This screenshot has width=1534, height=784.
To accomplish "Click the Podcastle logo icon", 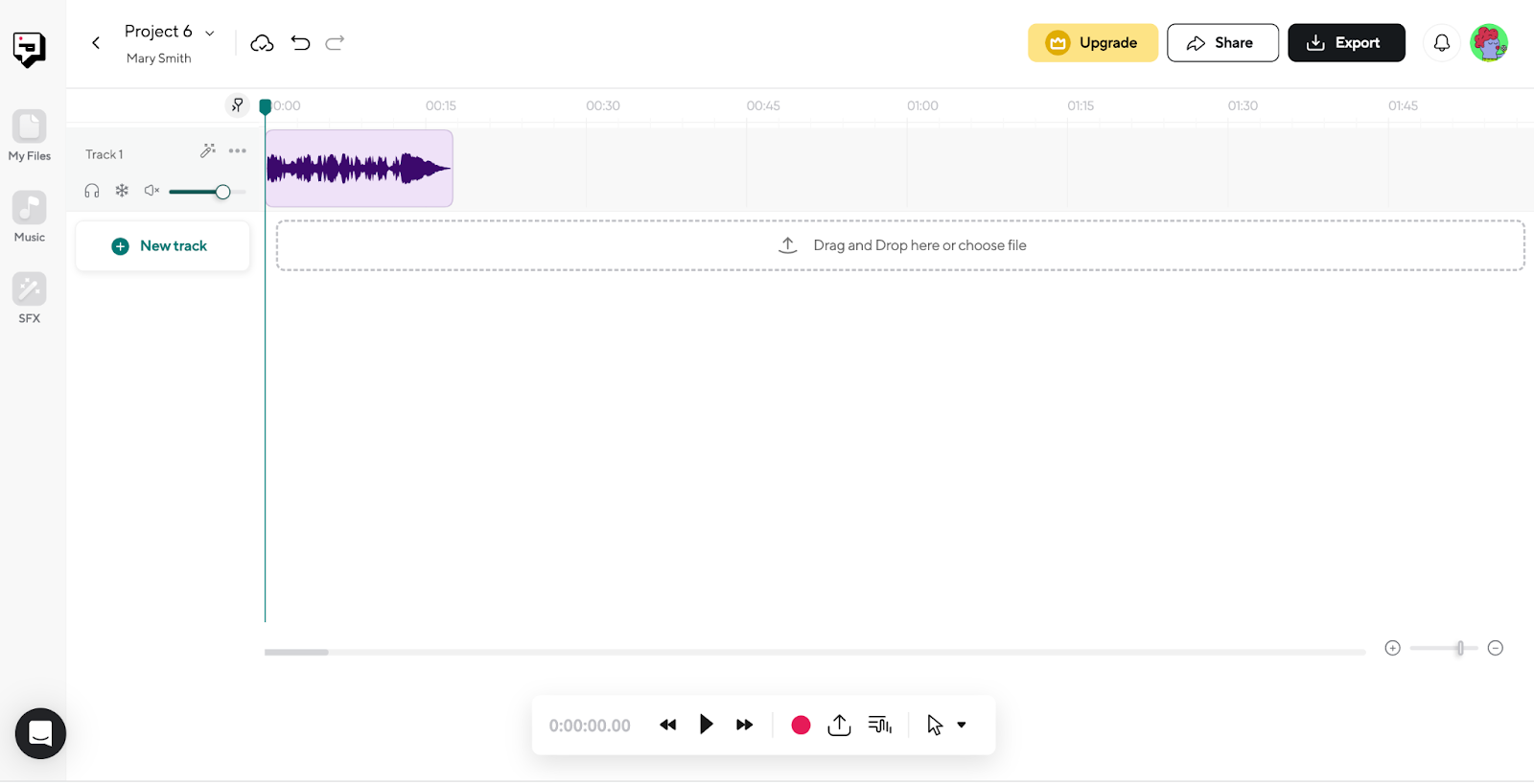I will point(29,49).
